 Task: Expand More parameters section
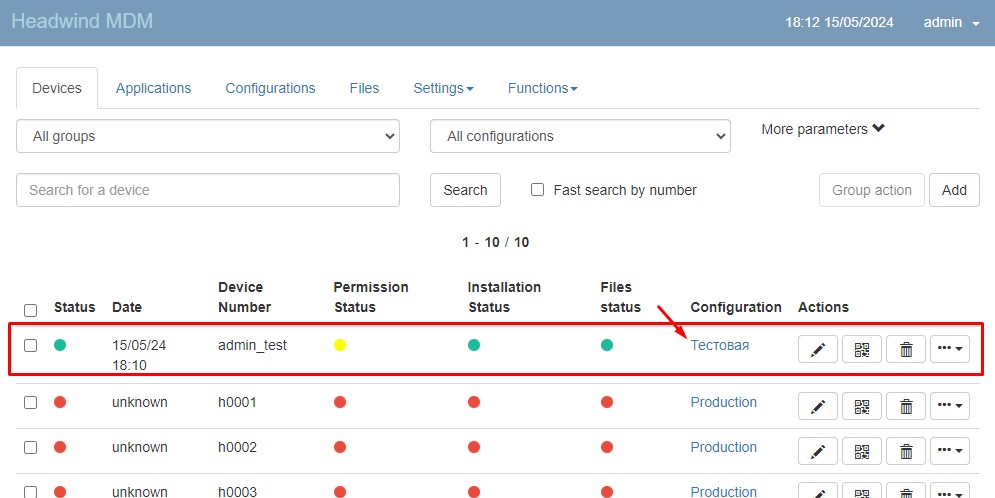coord(823,129)
